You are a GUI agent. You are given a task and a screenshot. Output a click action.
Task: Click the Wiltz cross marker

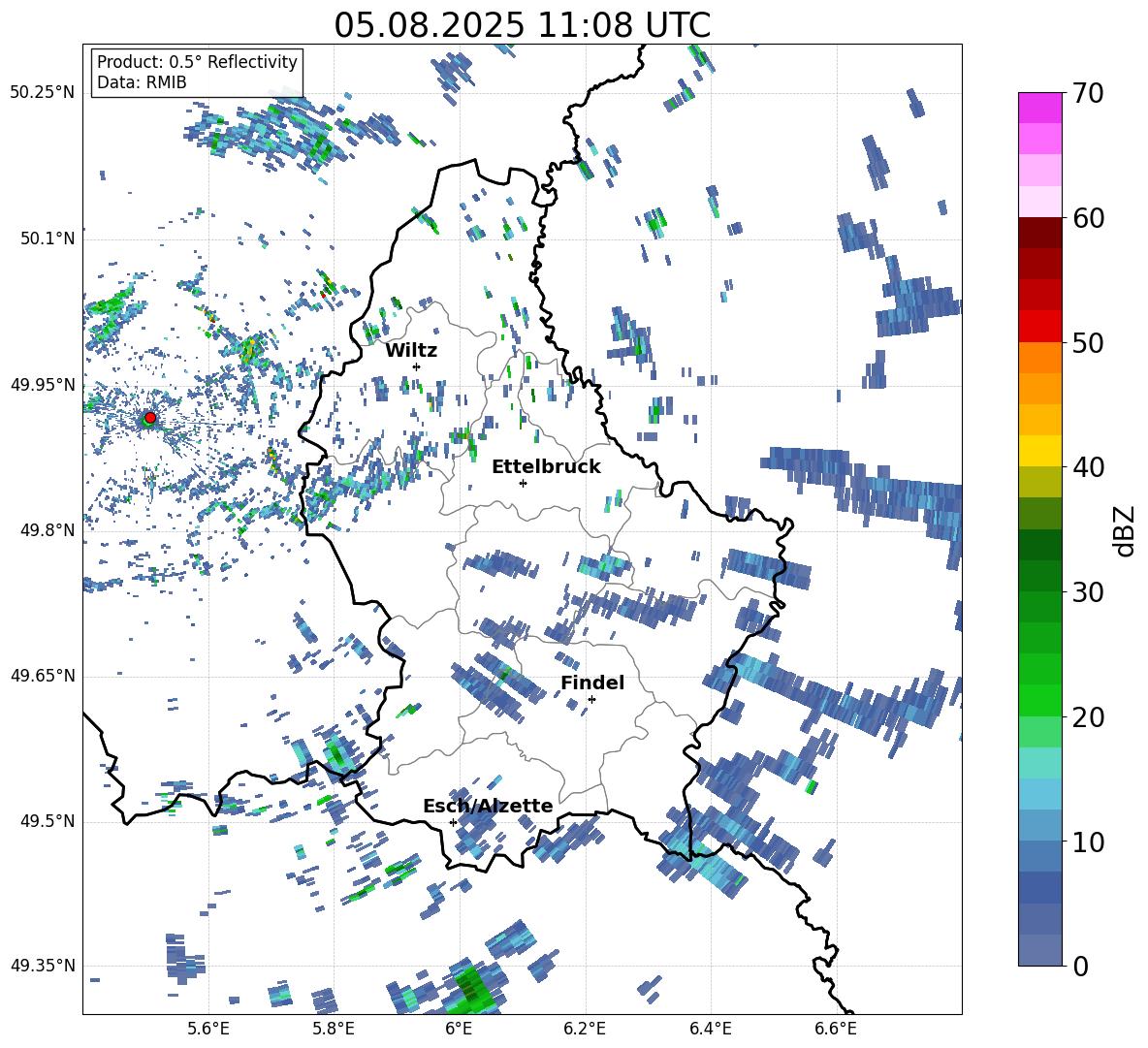(x=417, y=366)
